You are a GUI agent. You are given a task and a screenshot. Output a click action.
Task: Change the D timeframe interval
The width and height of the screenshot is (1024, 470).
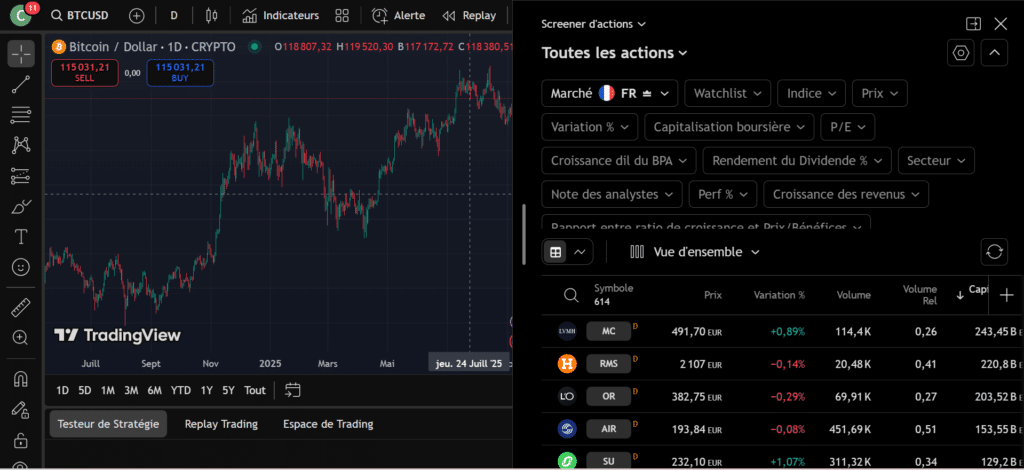coord(174,16)
